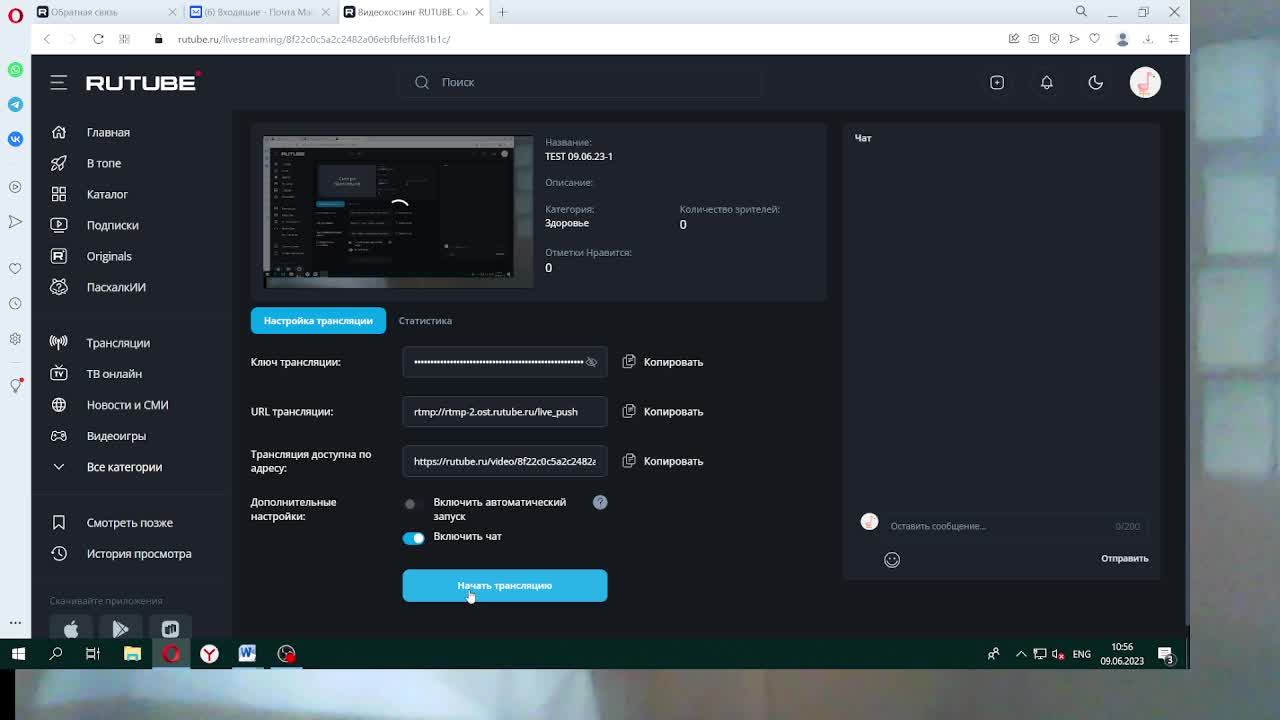The height and width of the screenshot is (720, 1280).
Task: Open Opera Telegram sidebar icon
Action: (15, 104)
